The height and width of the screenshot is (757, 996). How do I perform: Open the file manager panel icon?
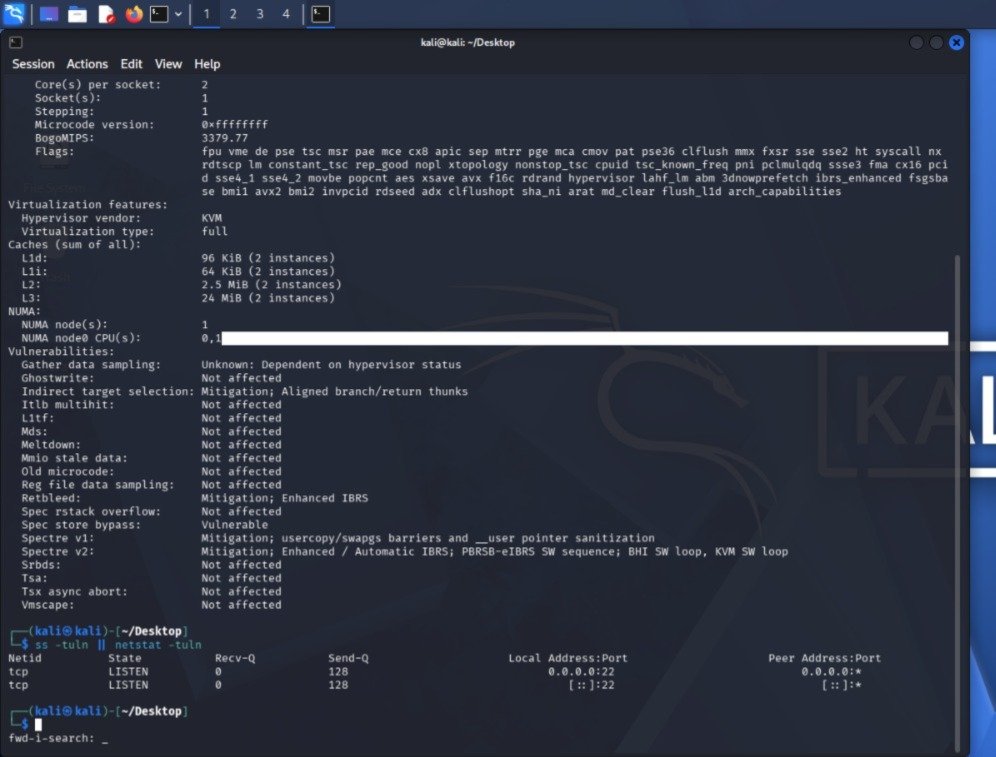tap(77, 14)
